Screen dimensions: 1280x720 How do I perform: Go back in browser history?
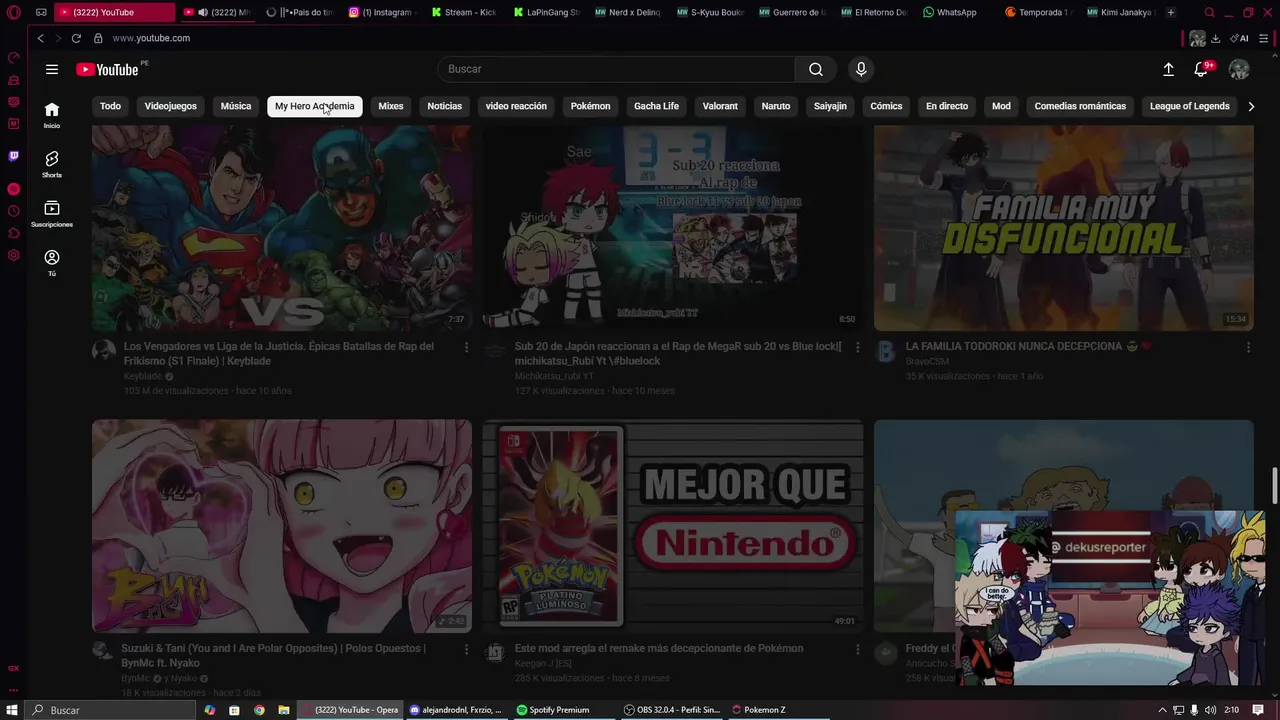click(x=40, y=38)
